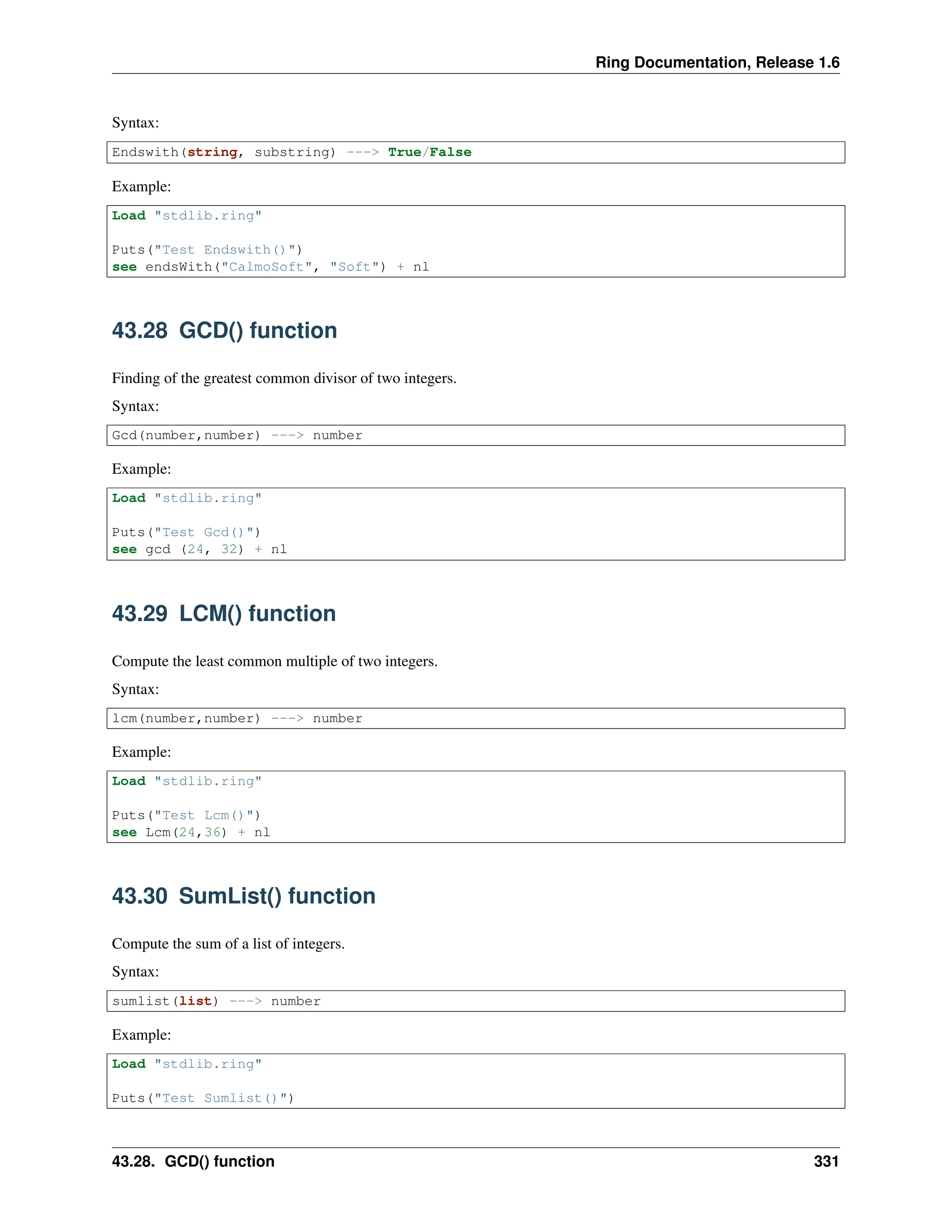The height and width of the screenshot is (1232, 952).
Task: Click the Ring Documentation, Release 1.6 header
Action: [x=717, y=62]
